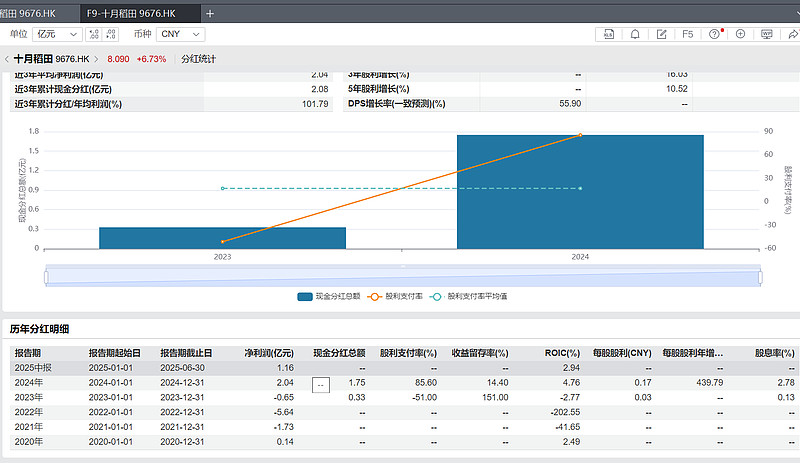The image size is (800, 463).
Task: Click the WP monitor icon
Action: [x=767, y=34]
